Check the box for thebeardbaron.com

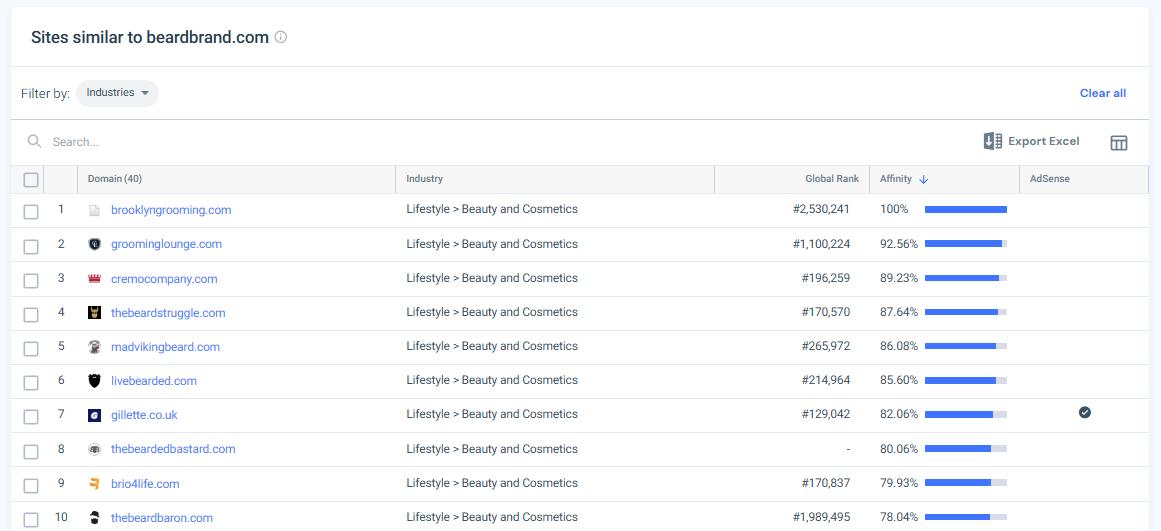30,520
